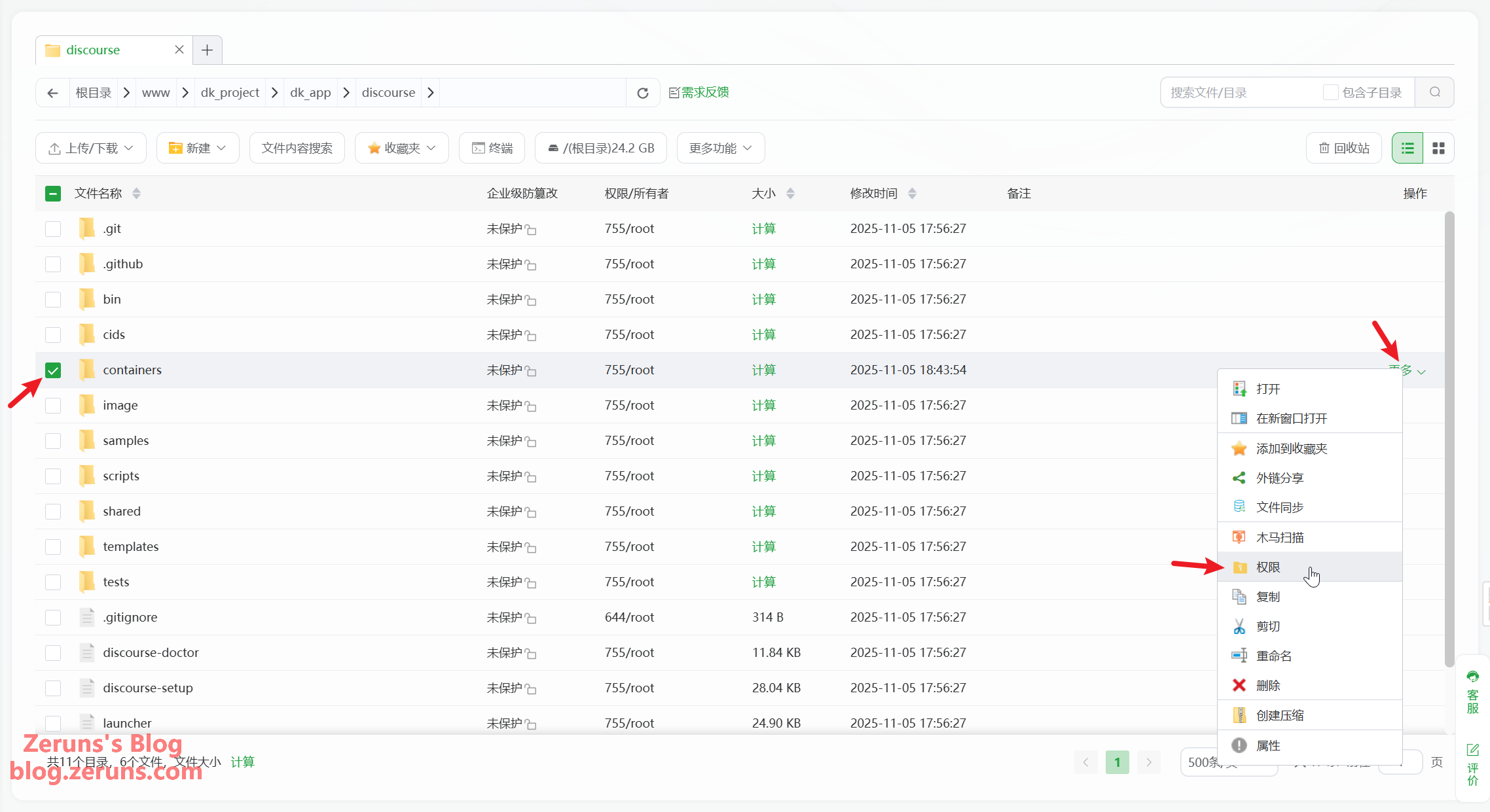Click lock icon next to .git row

coord(531,230)
